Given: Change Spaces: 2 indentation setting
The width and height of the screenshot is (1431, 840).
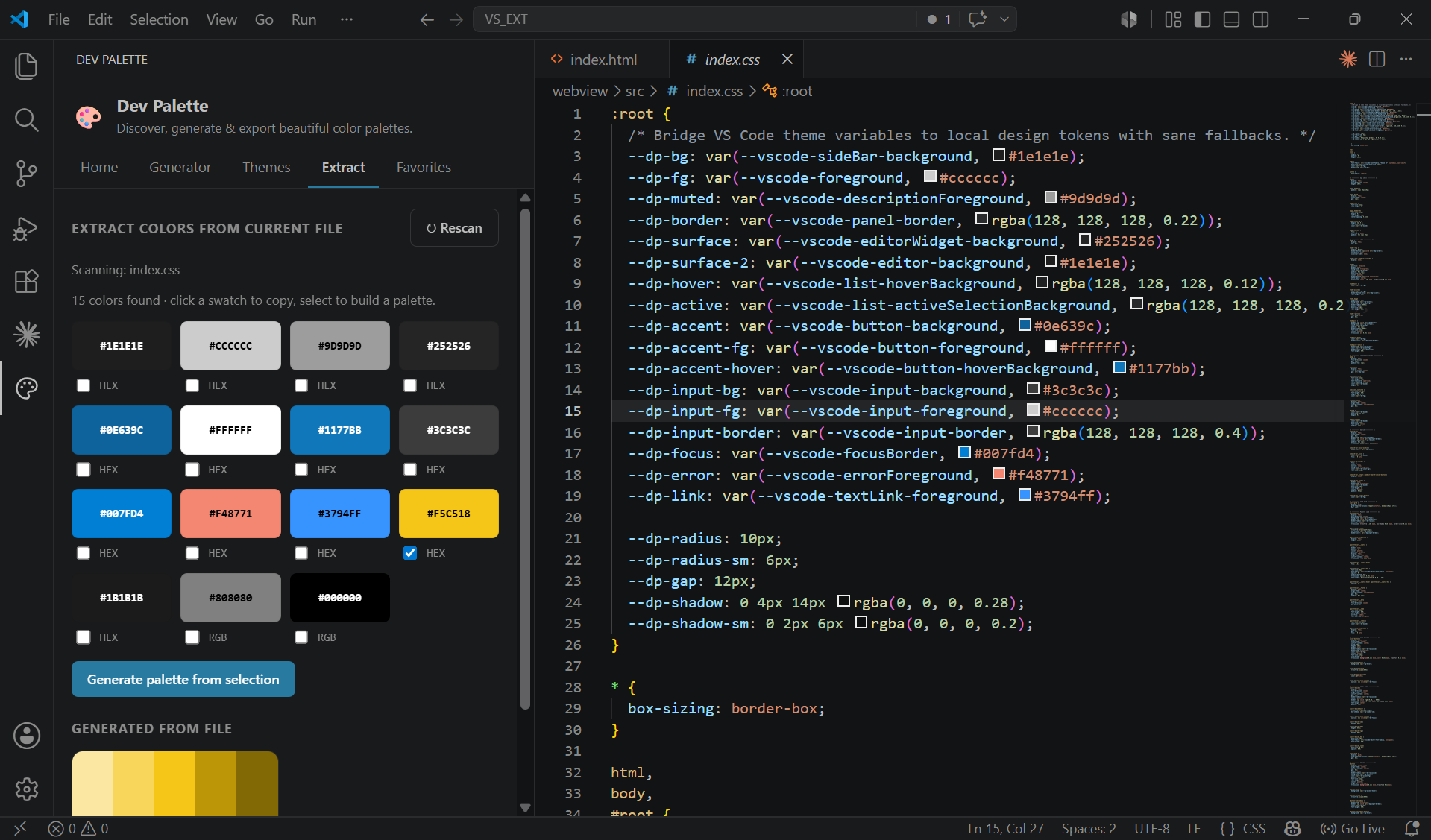Looking at the screenshot, I should click(1089, 828).
